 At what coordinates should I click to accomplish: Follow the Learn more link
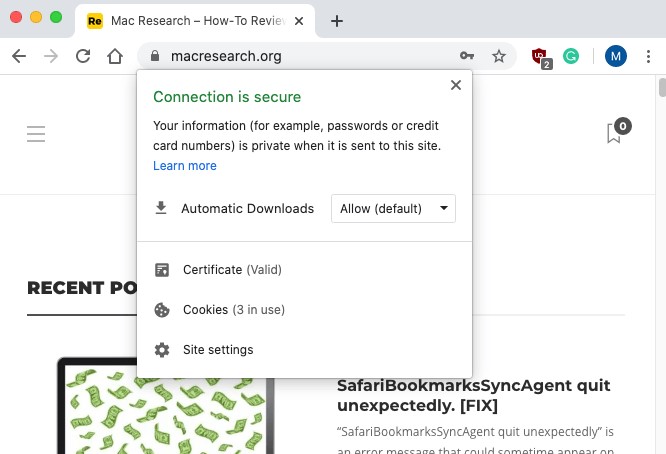pyautogui.click(x=185, y=166)
